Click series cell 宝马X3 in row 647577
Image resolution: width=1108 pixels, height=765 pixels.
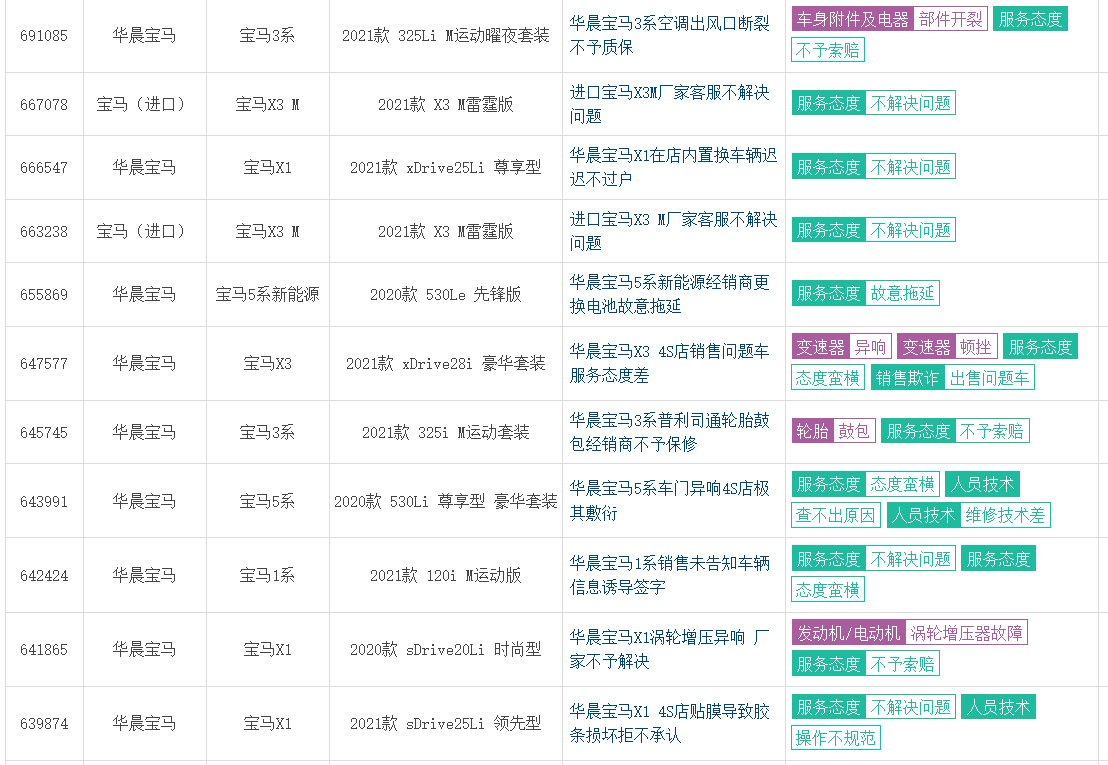[267, 364]
